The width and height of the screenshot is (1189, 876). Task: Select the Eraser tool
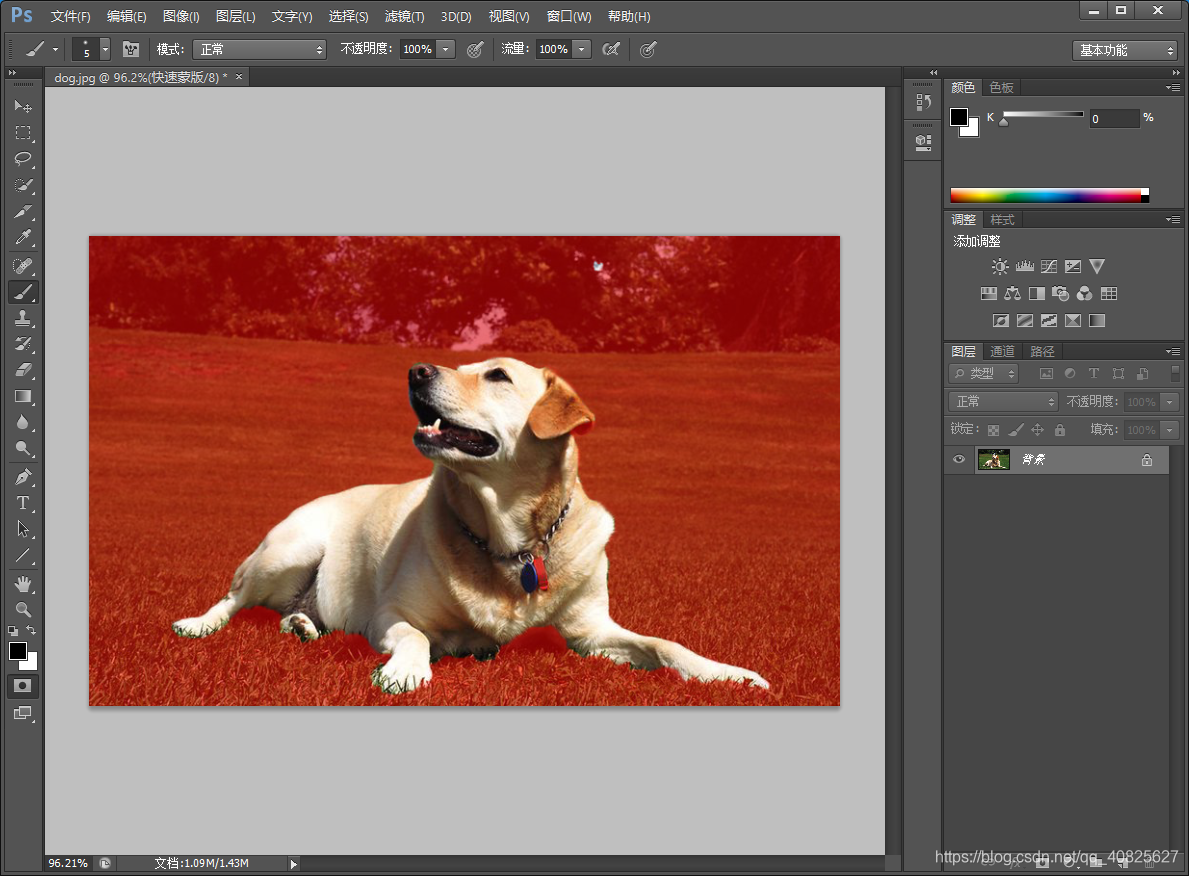24,370
